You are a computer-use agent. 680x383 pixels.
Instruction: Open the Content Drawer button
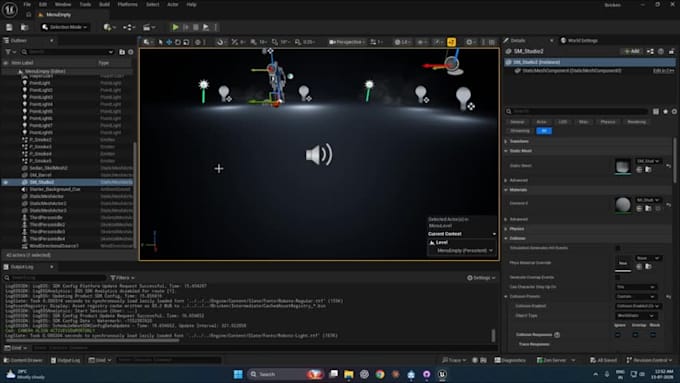23,360
